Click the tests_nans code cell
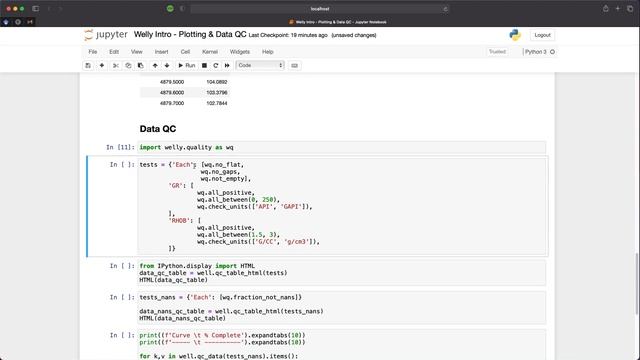Image resolution: width=640 pixels, height=360 pixels. click(x=342, y=308)
